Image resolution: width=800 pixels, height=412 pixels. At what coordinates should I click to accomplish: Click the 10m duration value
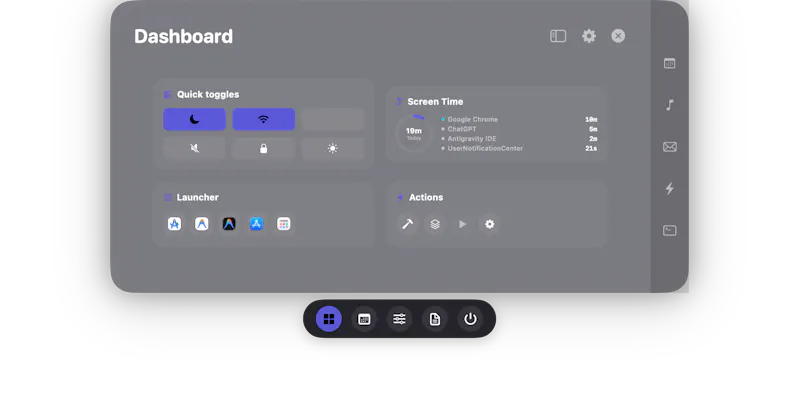coord(591,119)
